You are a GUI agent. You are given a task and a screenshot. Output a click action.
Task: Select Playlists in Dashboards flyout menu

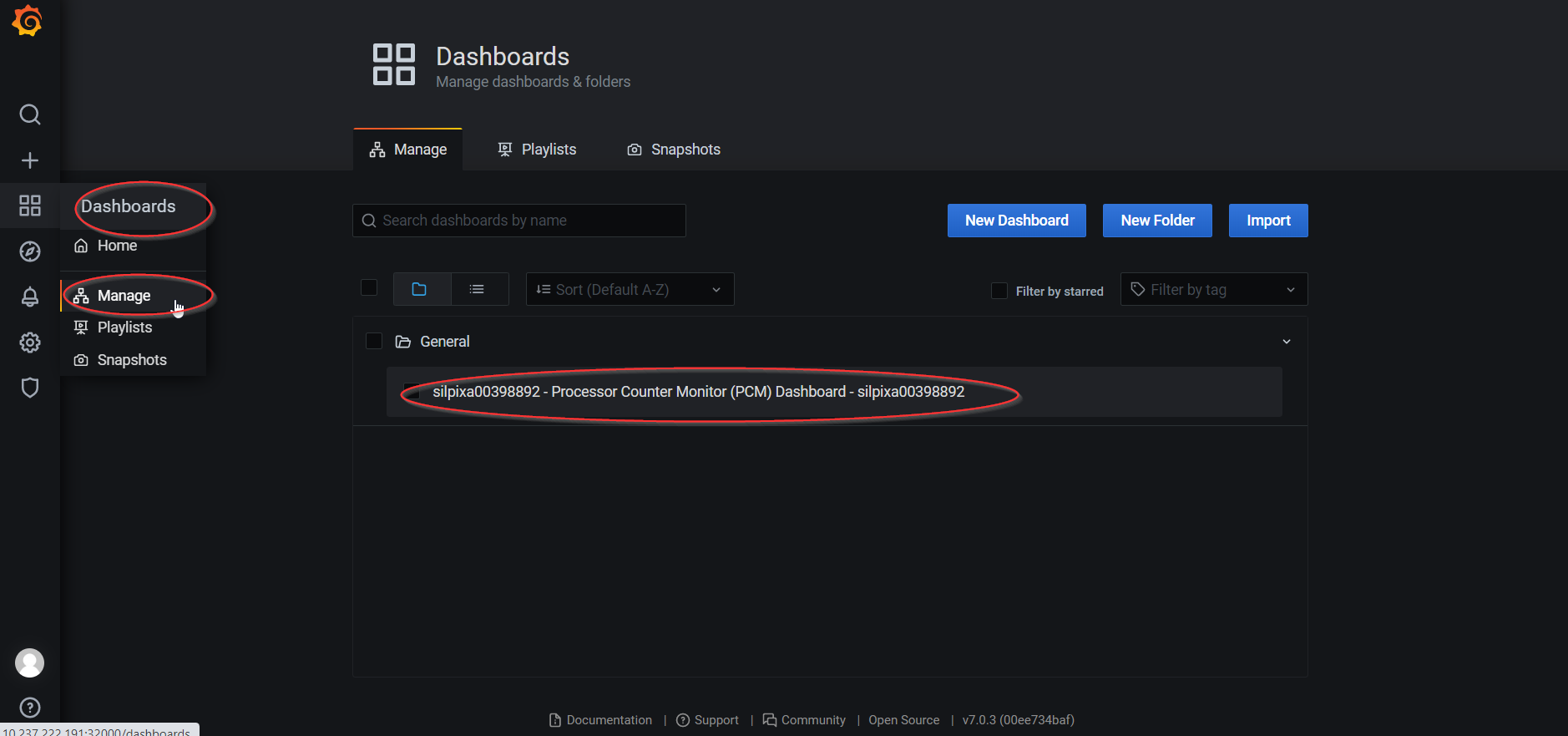pyautogui.click(x=134, y=327)
